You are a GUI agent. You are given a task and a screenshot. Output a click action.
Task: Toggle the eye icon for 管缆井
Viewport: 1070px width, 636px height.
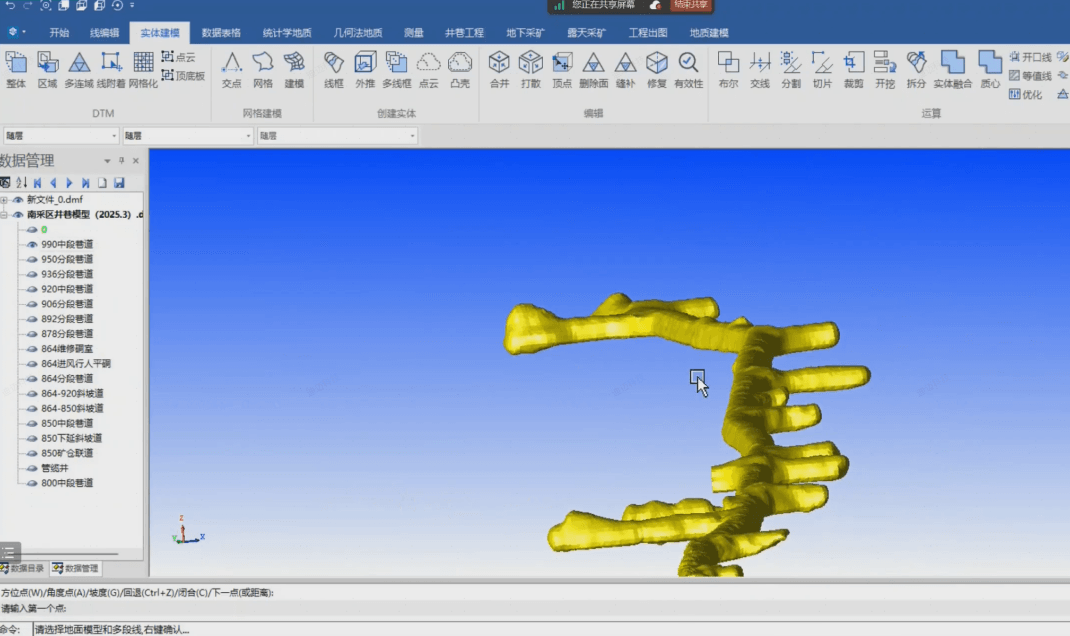(x=31, y=468)
